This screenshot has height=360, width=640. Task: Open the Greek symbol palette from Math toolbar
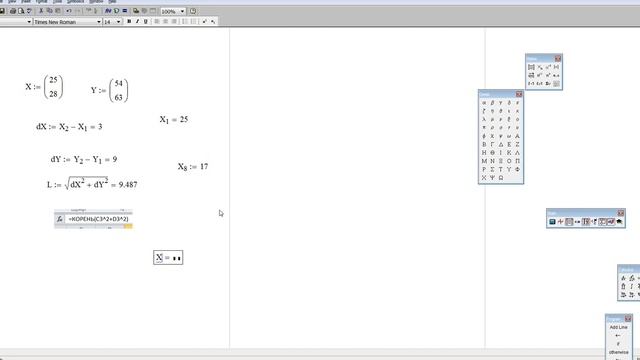point(611,222)
